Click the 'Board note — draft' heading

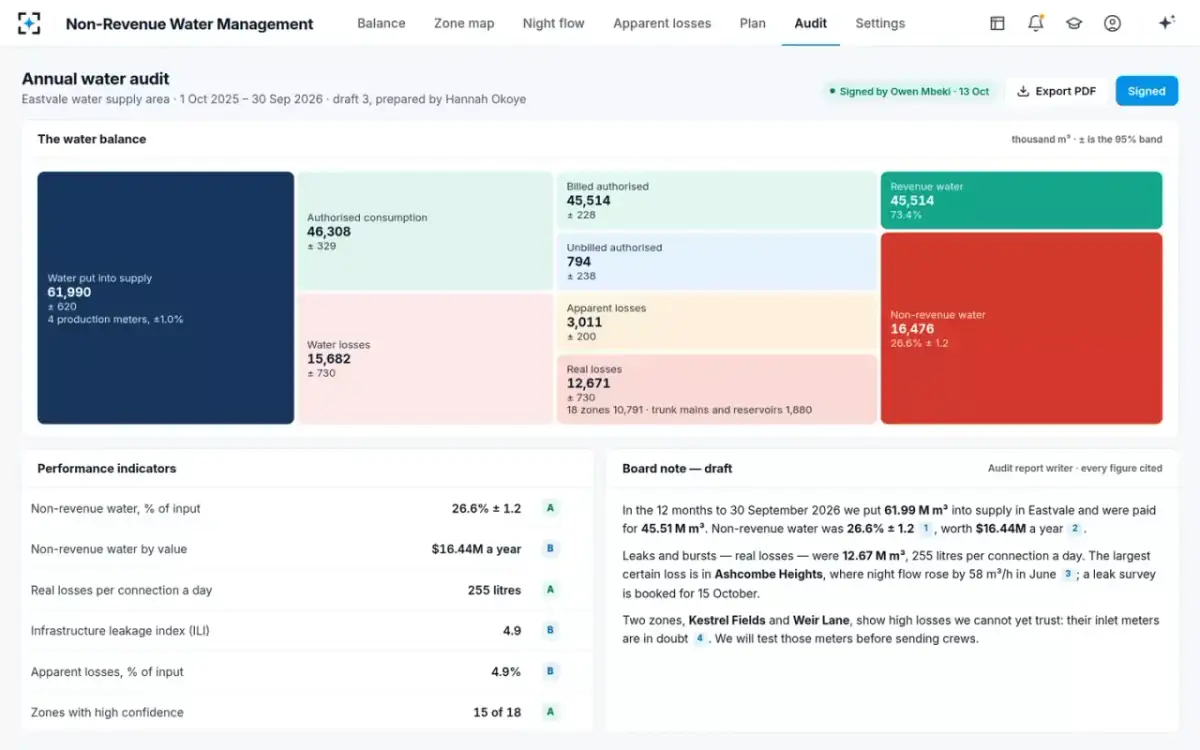pos(677,468)
